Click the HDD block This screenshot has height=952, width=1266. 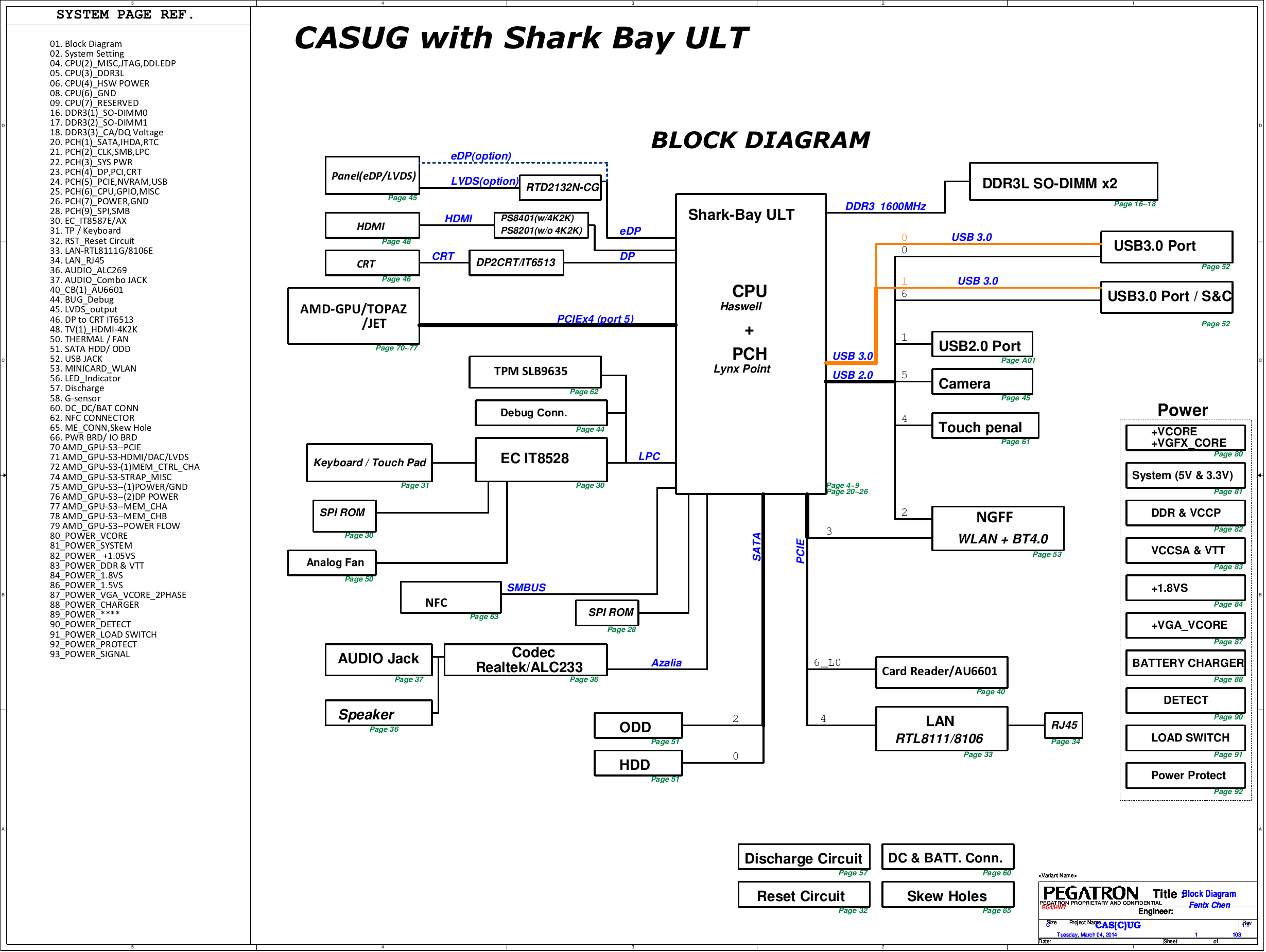tap(639, 764)
